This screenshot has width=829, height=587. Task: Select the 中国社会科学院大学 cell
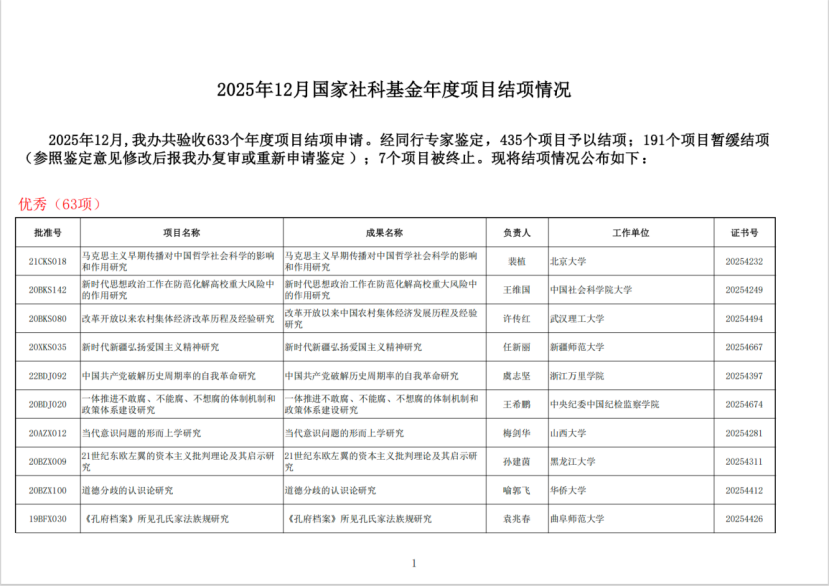click(591, 290)
